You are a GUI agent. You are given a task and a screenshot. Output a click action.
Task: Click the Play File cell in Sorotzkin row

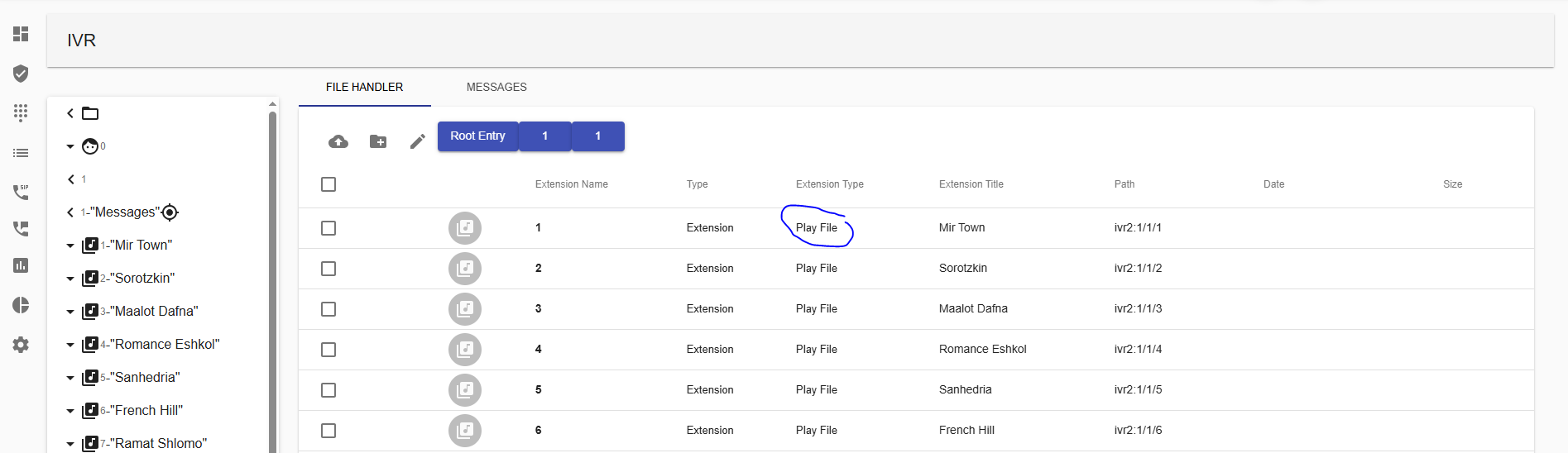click(x=817, y=268)
